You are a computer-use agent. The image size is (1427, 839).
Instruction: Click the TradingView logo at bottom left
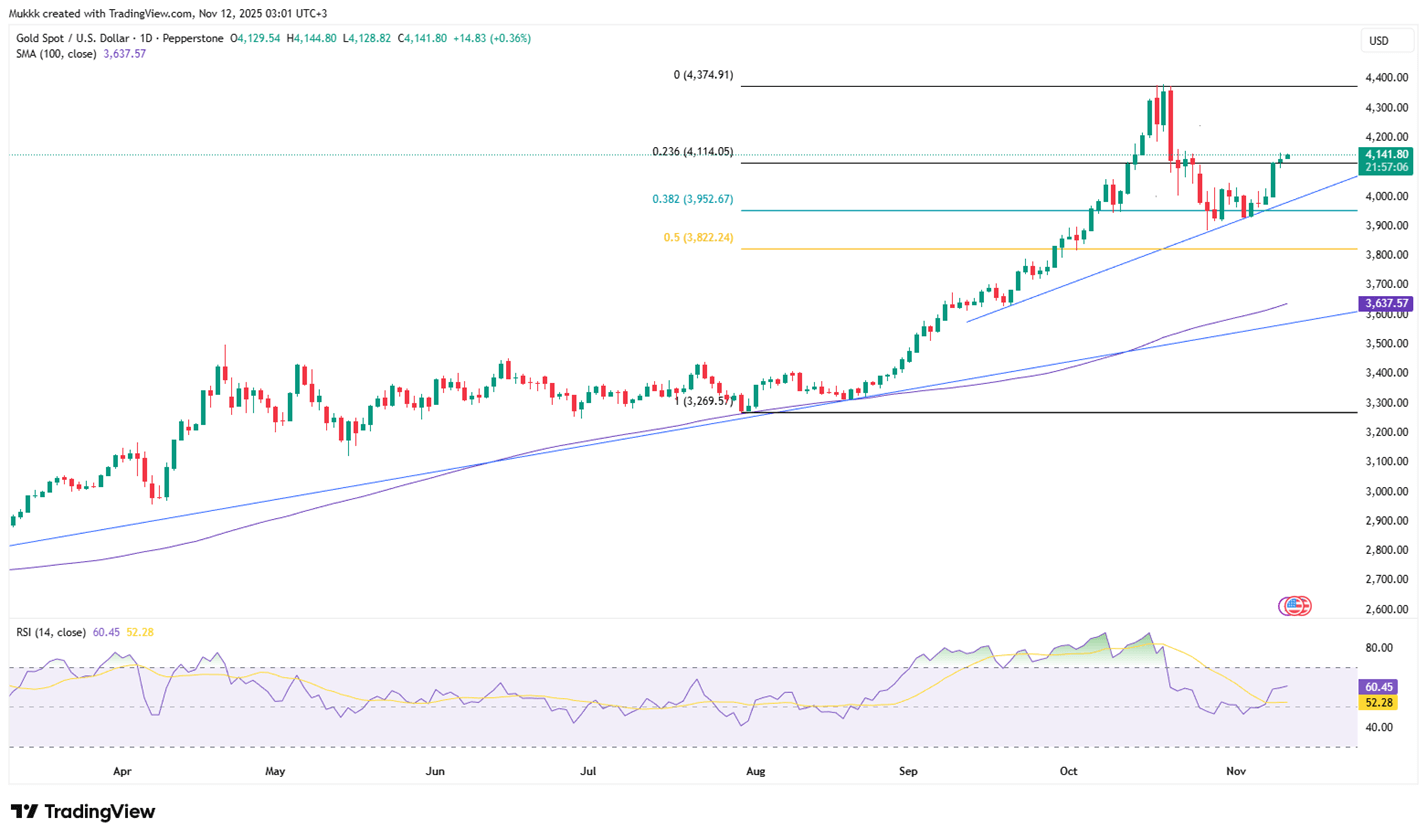coord(83,811)
